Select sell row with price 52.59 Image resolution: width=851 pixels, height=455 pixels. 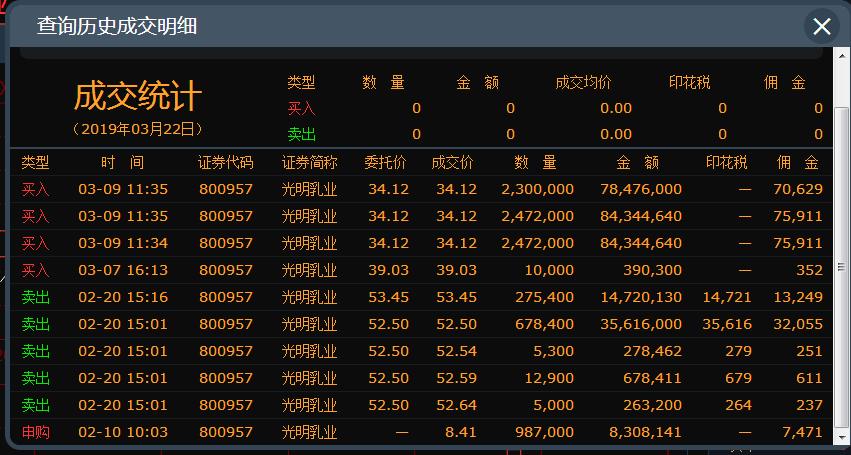pyautogui.click(x=420, y=378)
